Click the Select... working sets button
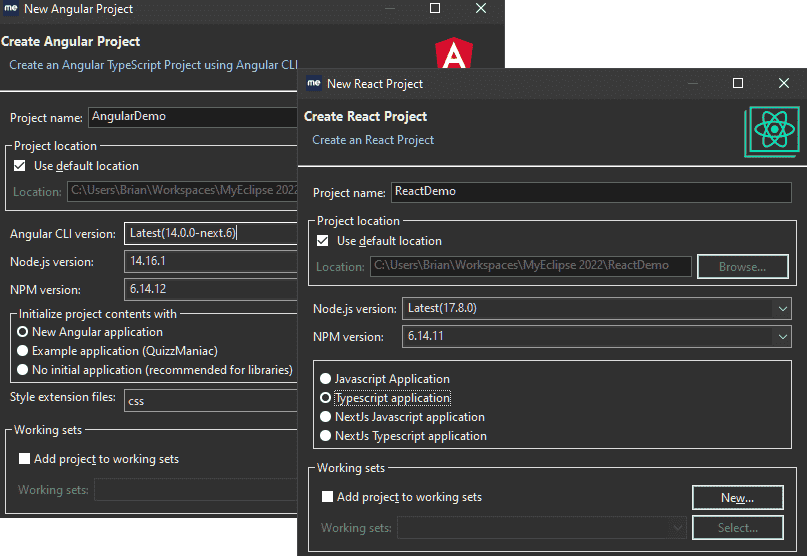The height and width of the screenshot is (556, 807). coord(738,528)
